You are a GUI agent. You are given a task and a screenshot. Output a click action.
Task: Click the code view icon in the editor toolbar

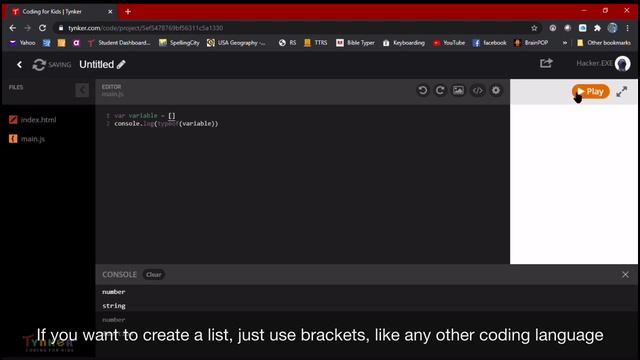pyautogui.click(x=478, y=91)
